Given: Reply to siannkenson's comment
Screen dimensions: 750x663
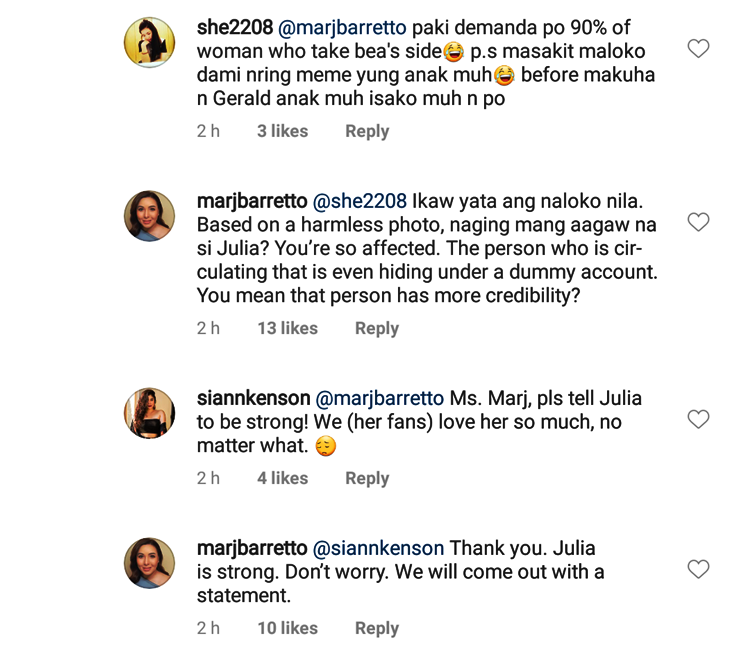Looking at the screenshot, I should coord(367,478).
